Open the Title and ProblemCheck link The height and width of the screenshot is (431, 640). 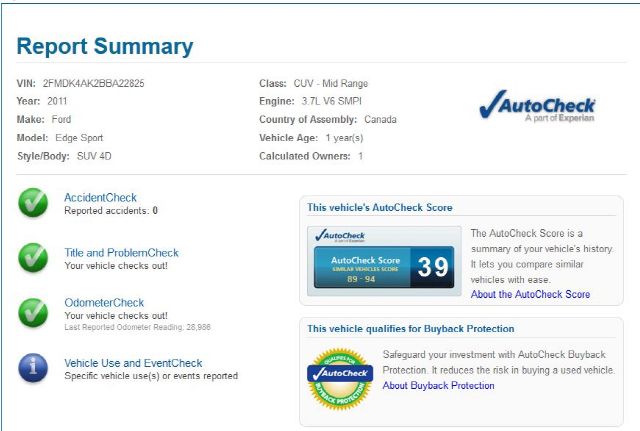(121, 253)
